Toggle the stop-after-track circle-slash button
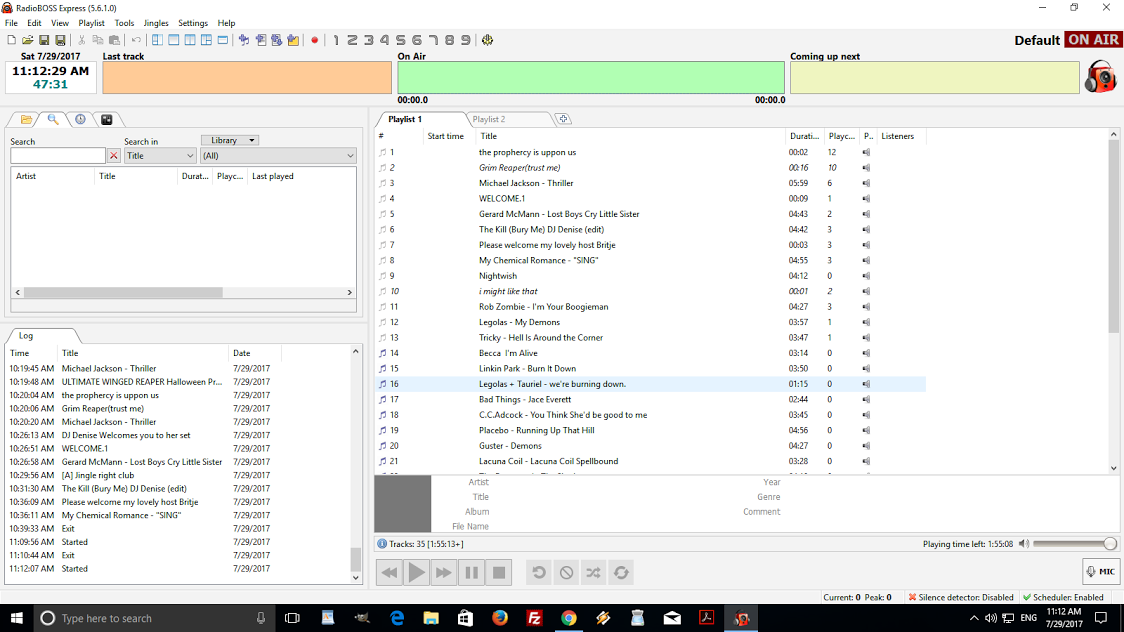1124x632 pixels. pyautogui.click(x=566, y=573)
